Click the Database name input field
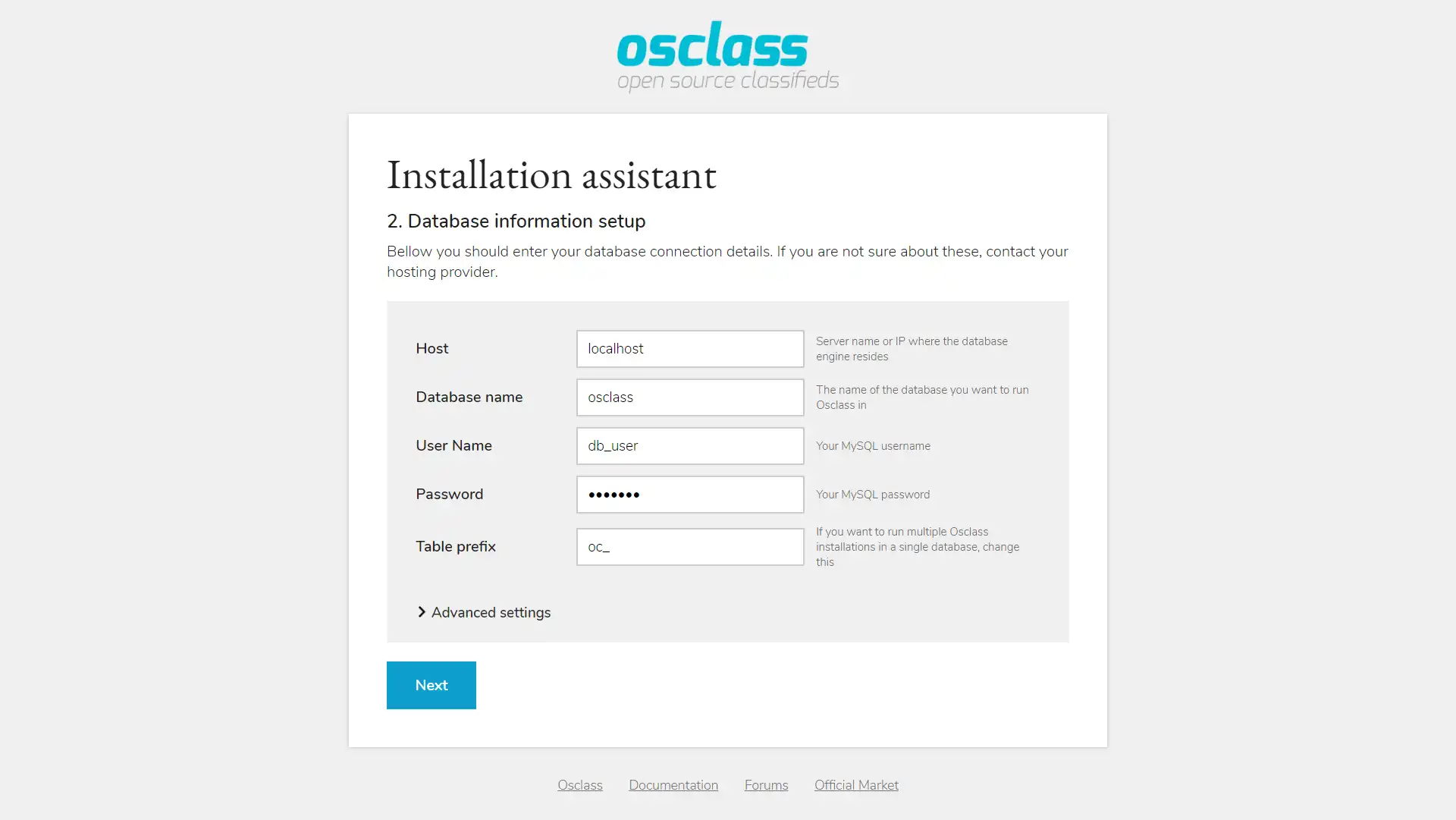Viewport: 1456px width, 820px height. pyautogui.click(x=690, y=397)
